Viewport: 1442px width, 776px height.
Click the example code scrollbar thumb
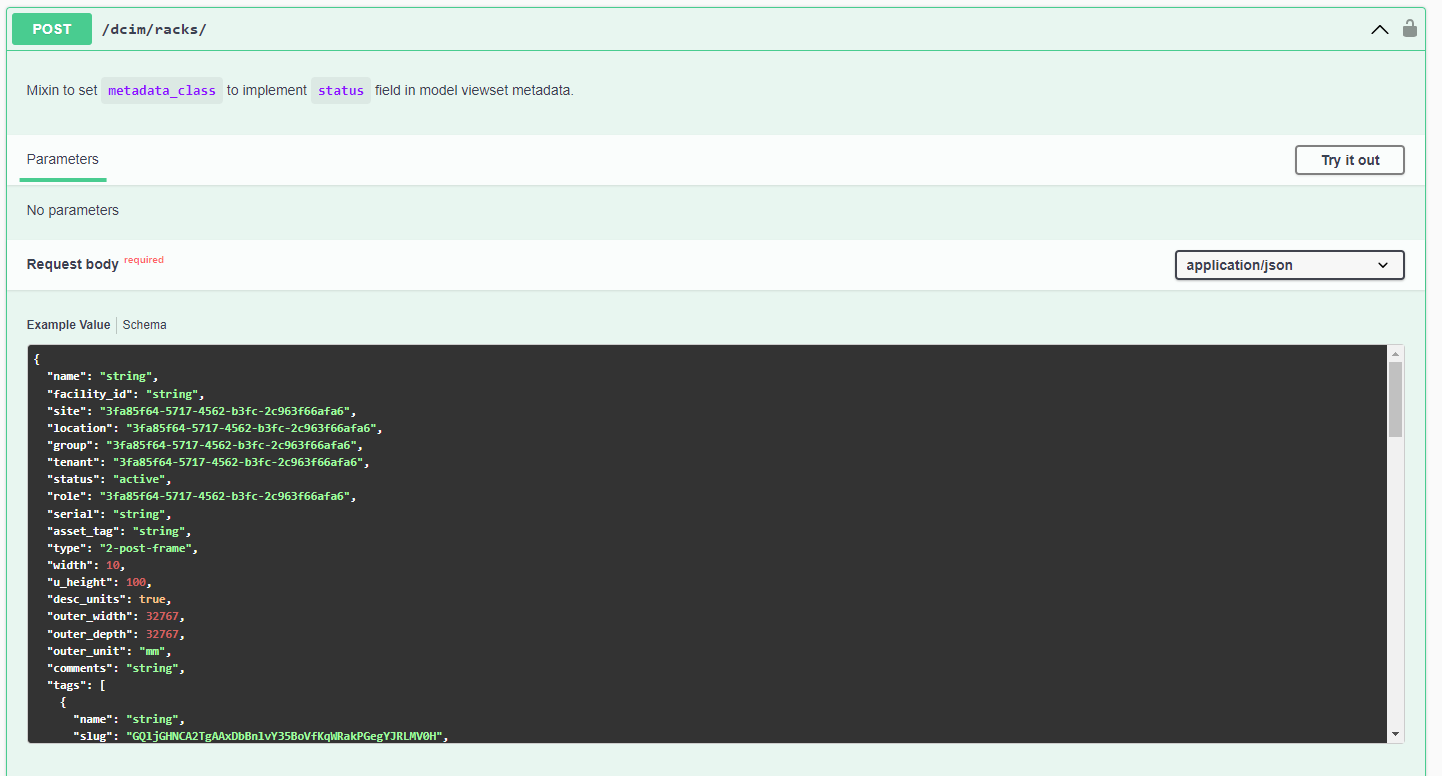point(1395,400)
